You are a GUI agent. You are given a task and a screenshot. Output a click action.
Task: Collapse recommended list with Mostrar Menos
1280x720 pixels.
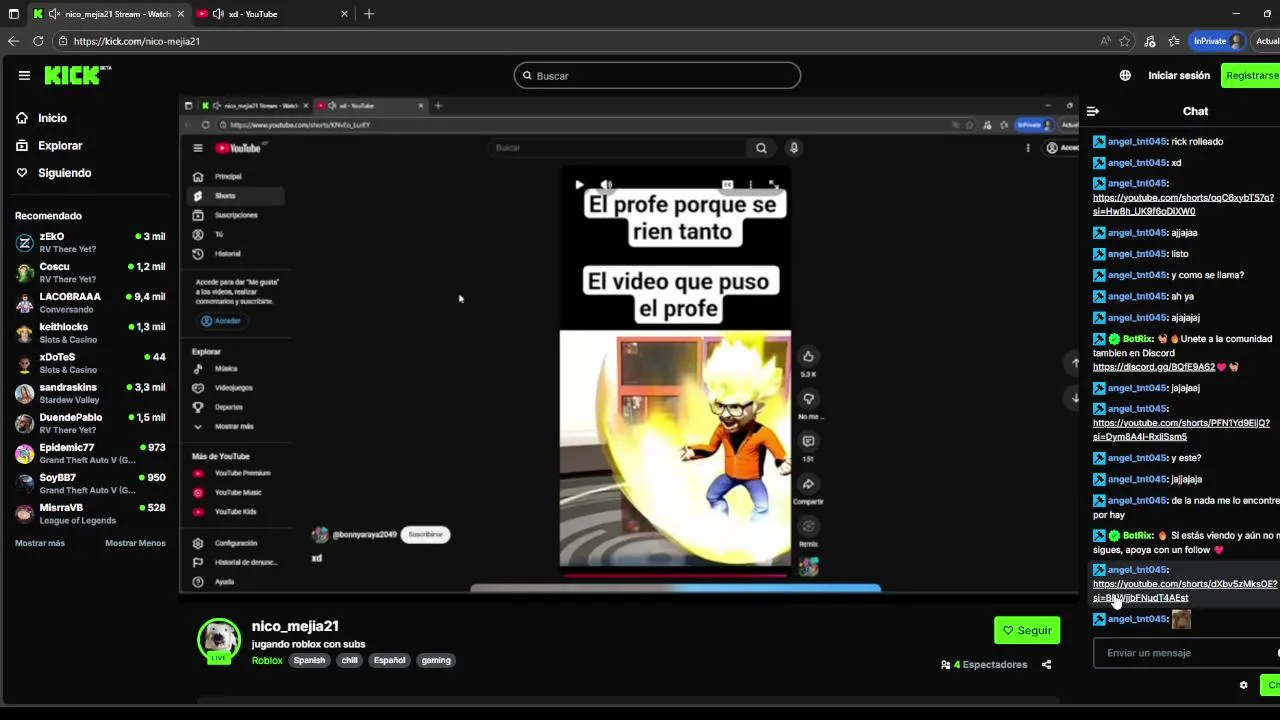[x=135, y=543]
